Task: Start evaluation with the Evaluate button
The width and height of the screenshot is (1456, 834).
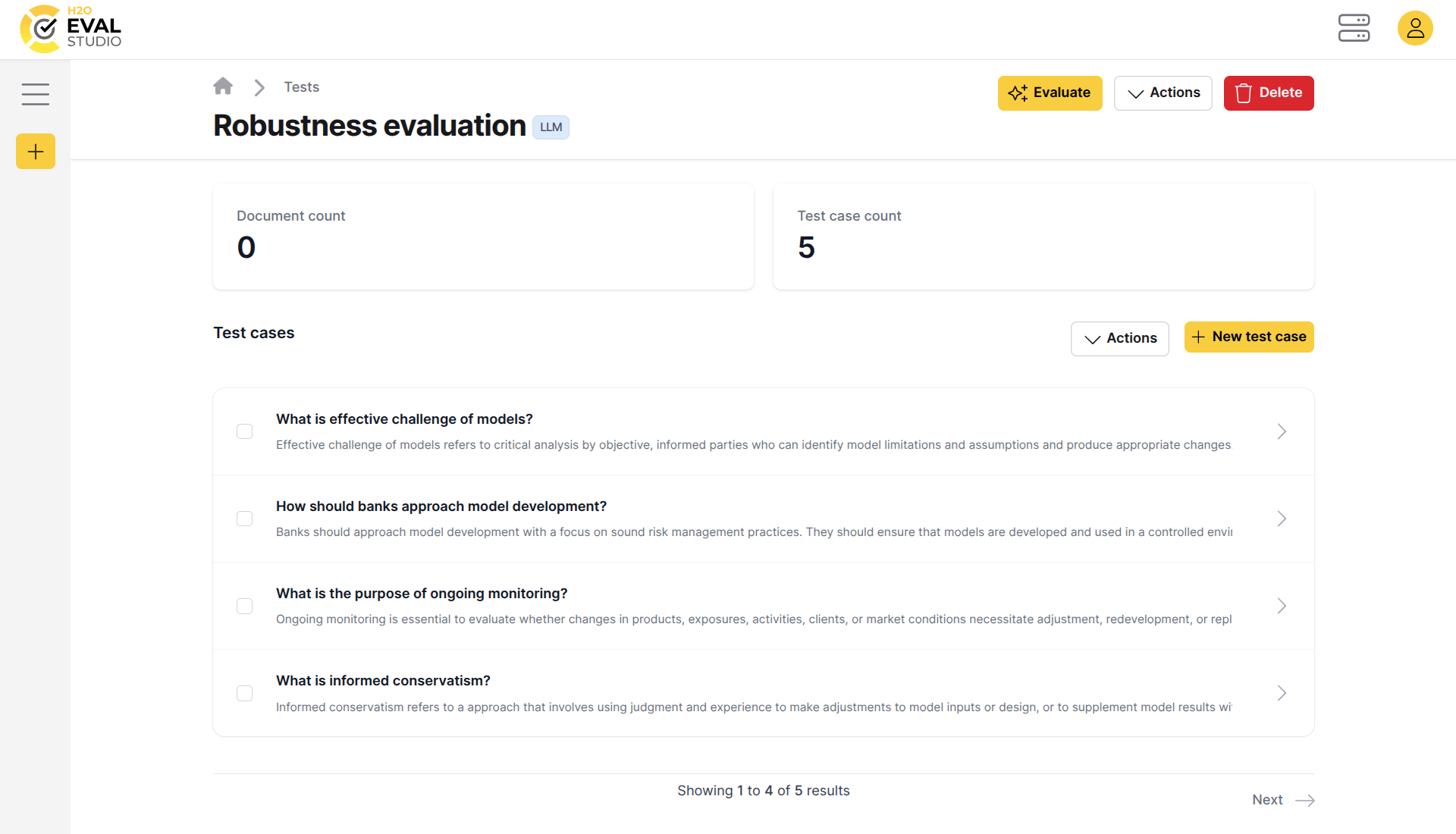Action: coord(1050,92)
